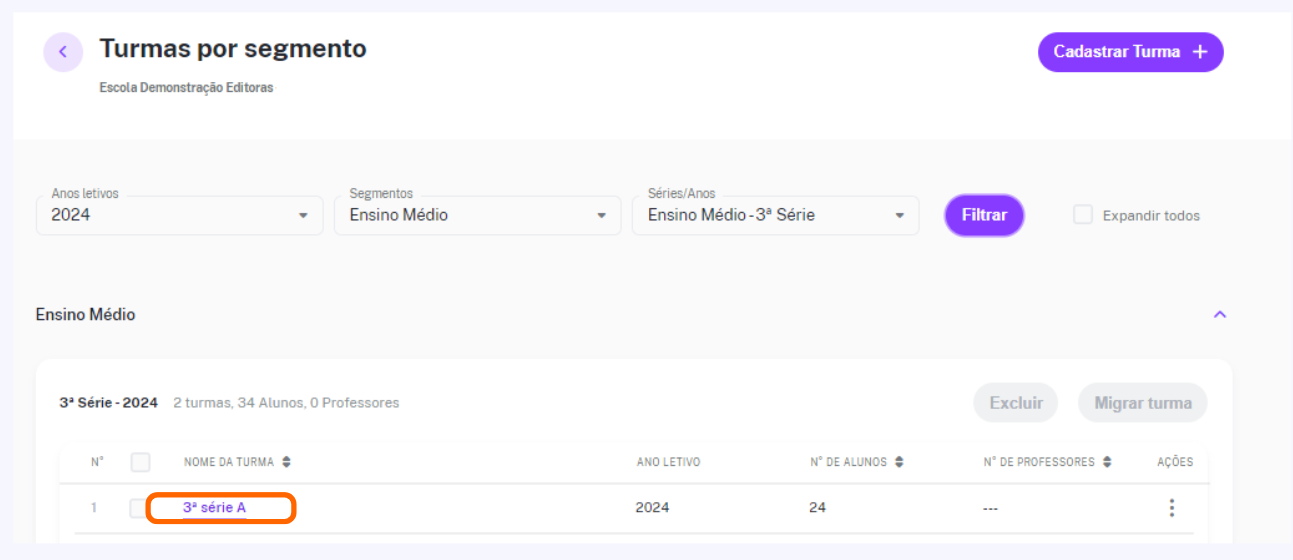Open the Séries/Anos dropdown
Image resolution: width=1293 pixels, height=560 pixels.
[x=776, y=215]
